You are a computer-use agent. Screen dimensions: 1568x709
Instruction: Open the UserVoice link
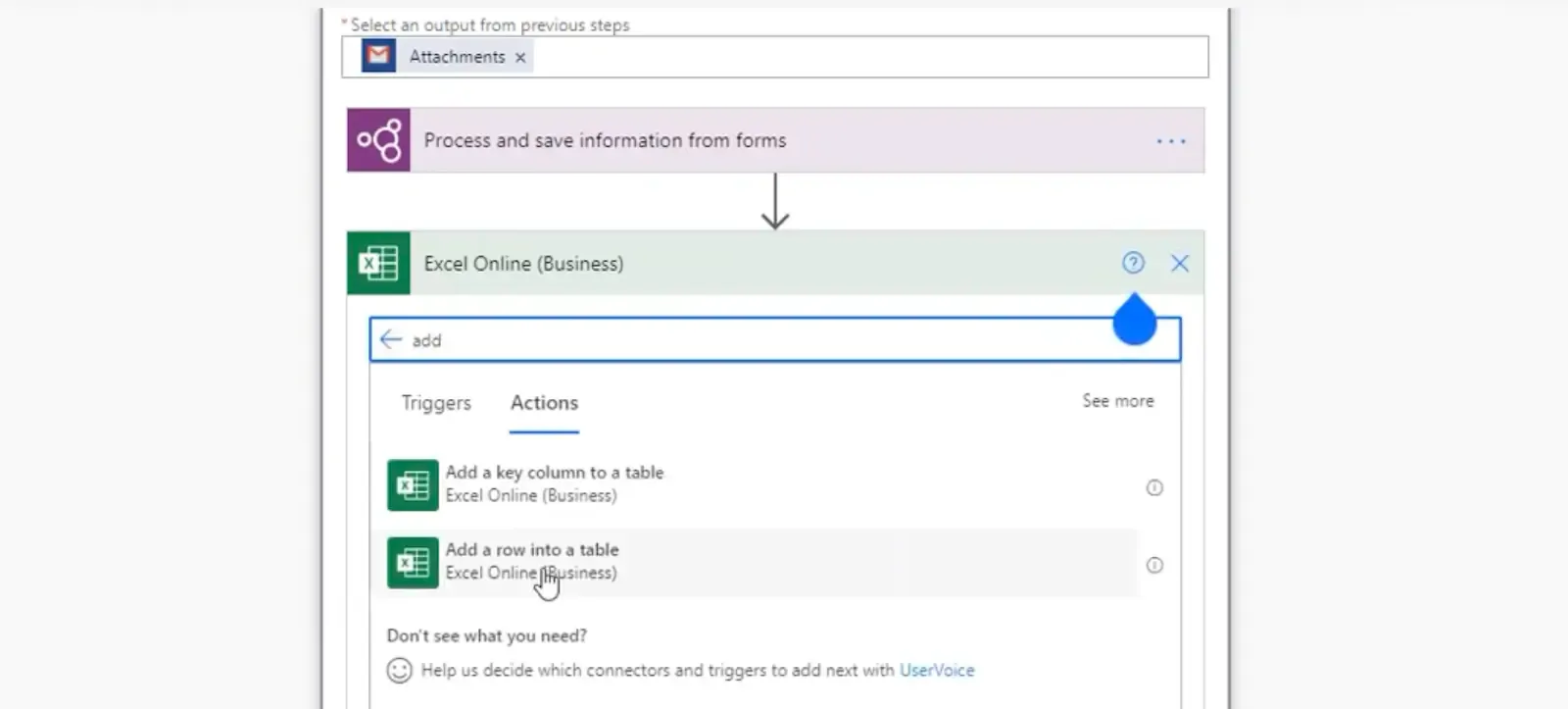point(937,671)
